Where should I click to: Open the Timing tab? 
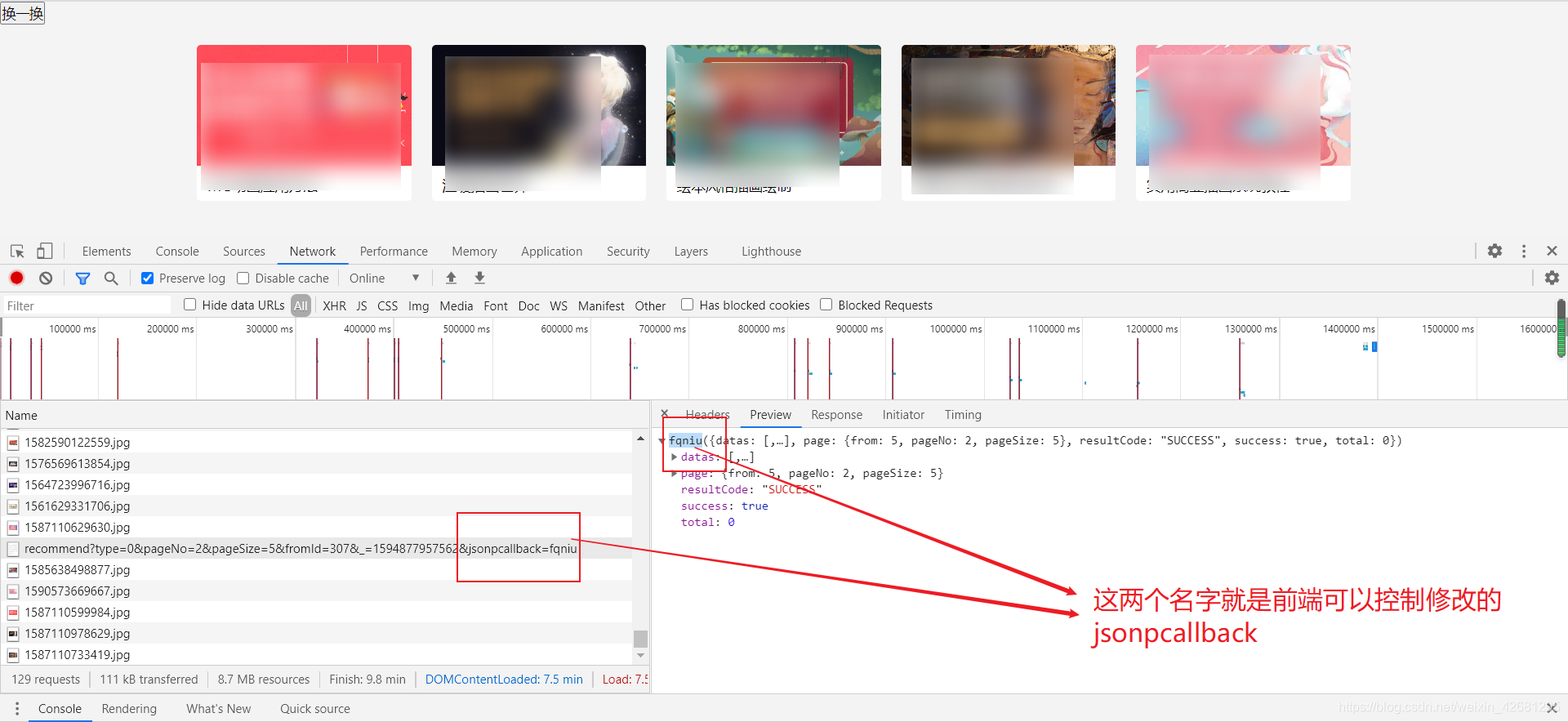click(x=963, y=415)
